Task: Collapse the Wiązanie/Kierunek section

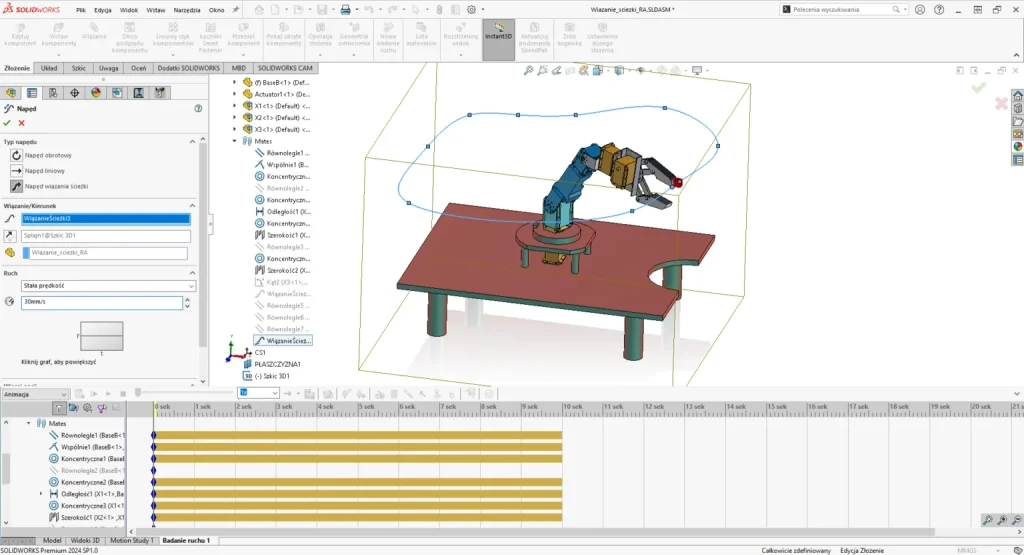Action: click(193, 206)
